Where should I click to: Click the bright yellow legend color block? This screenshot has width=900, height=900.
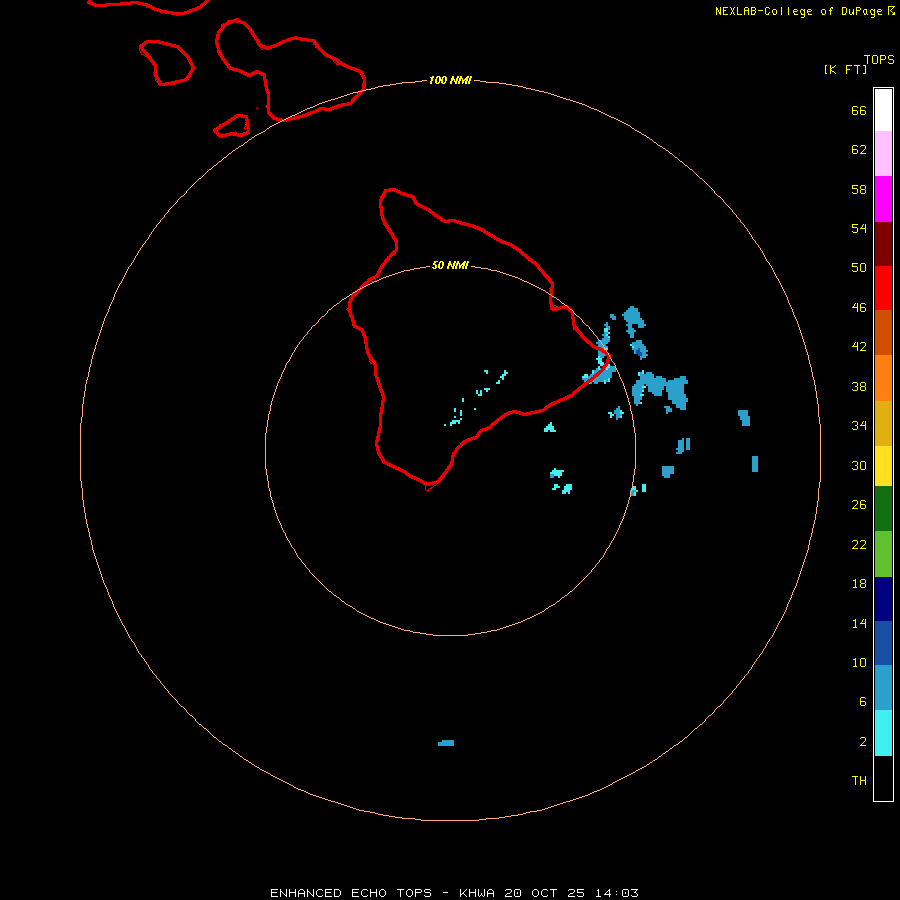coord(883,466)
